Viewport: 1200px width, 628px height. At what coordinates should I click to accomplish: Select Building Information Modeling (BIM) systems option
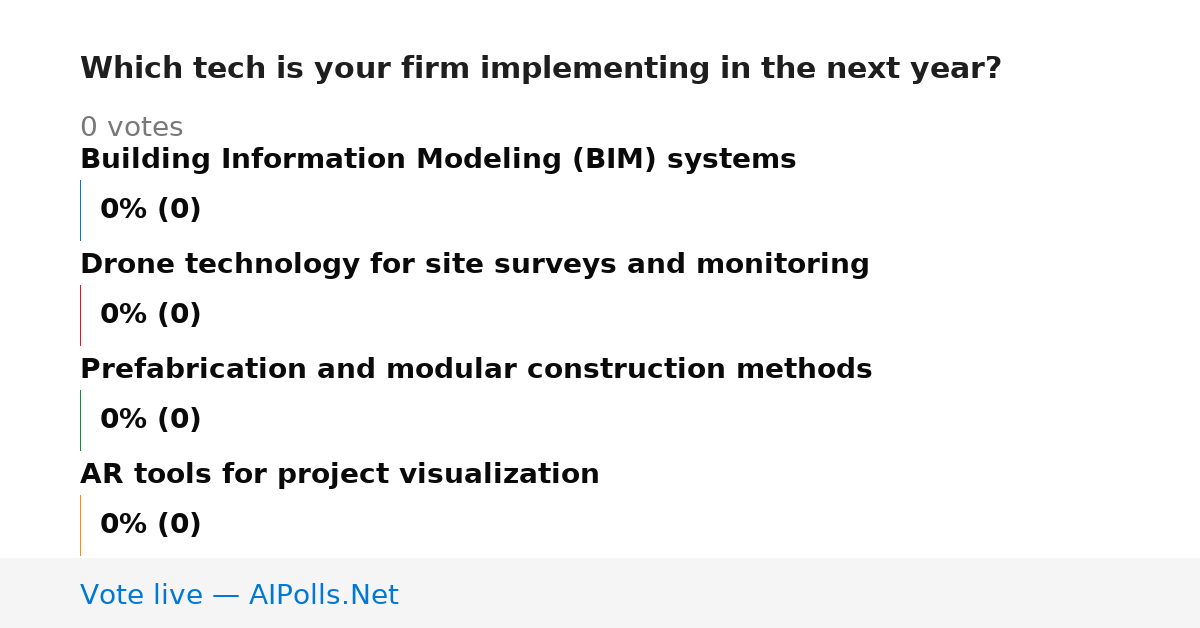tap(438, 160)
